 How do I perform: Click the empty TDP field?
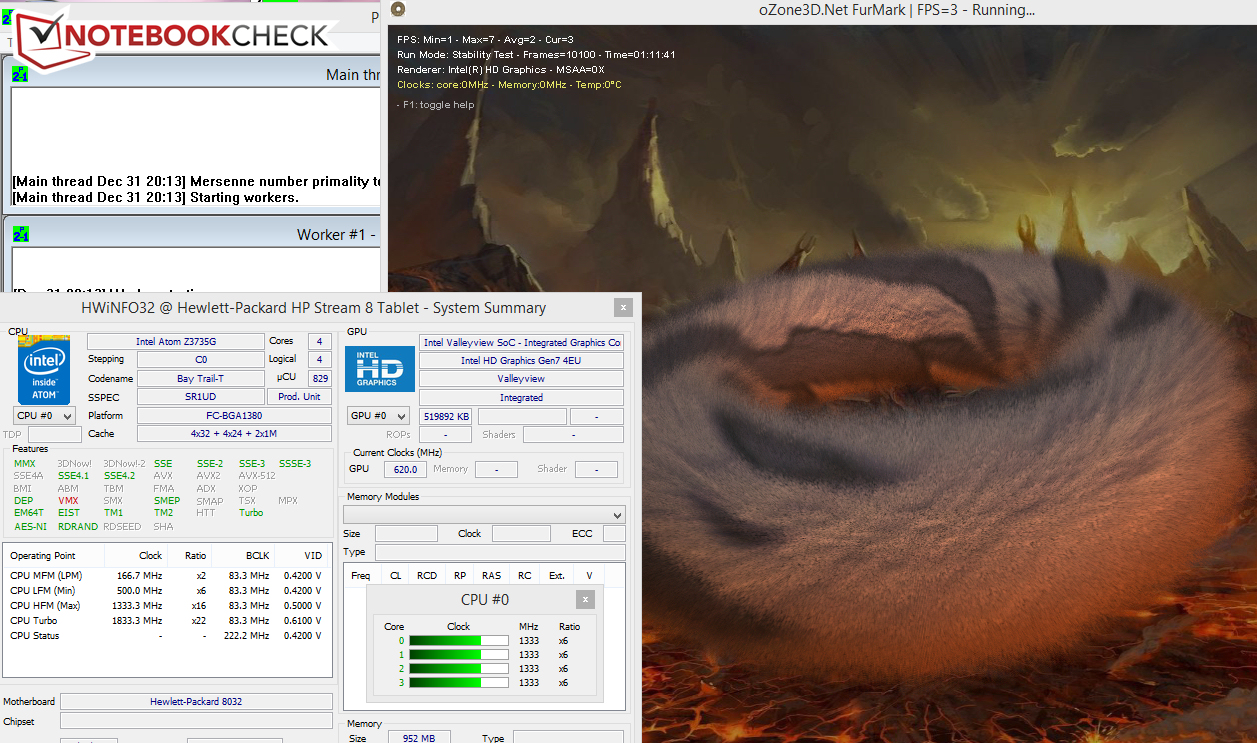[55, 434]
